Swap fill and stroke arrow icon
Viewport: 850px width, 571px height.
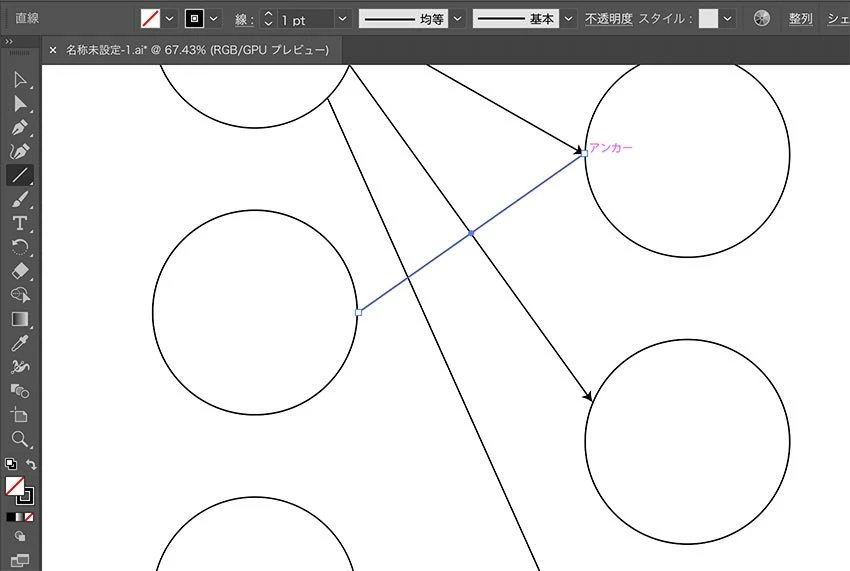[x=31, y=464]
